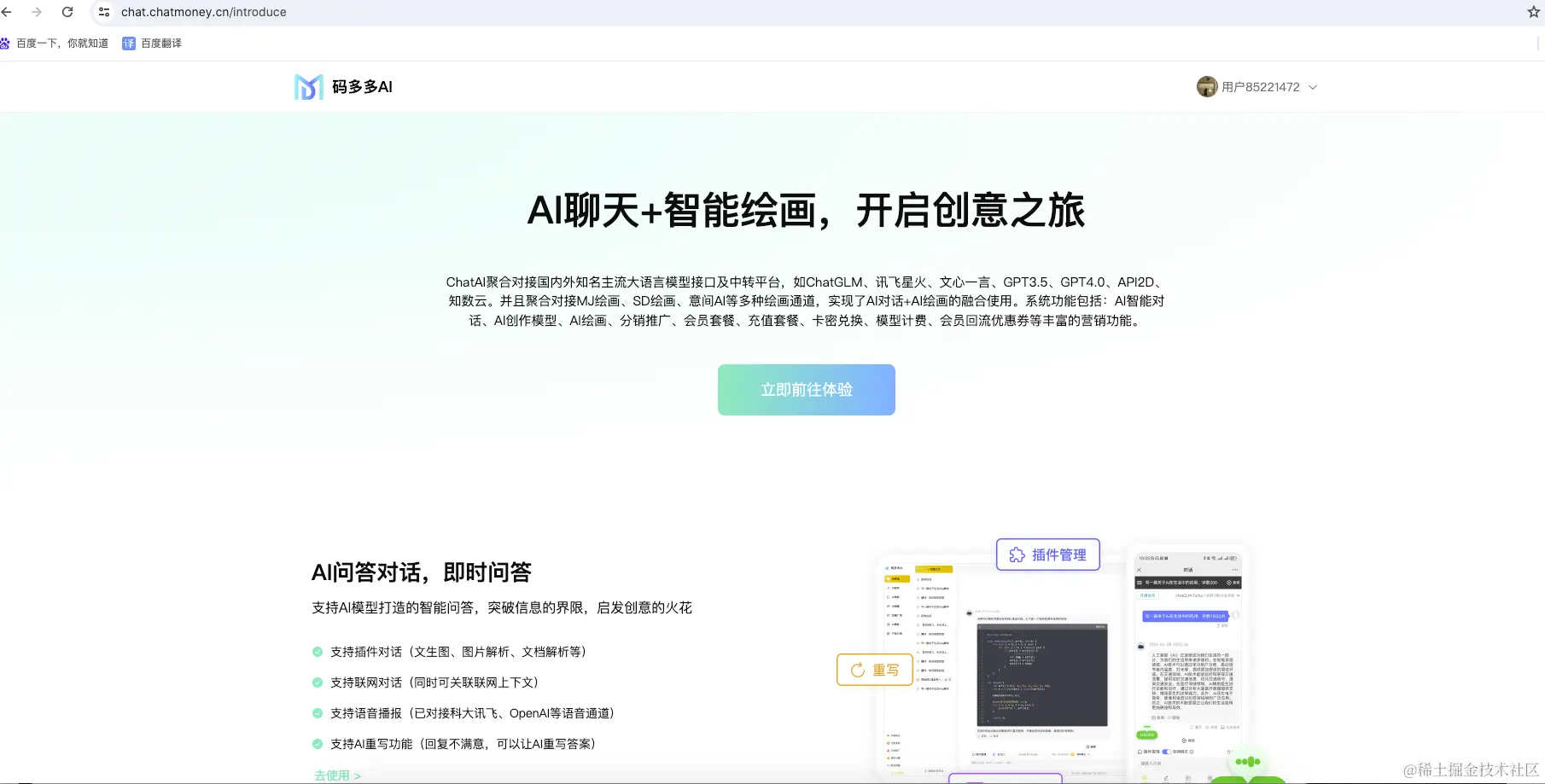This screenshot has height=784, width=1545.
Task: Click the 支持插件对话 feature line
Action: pos(459,652)
